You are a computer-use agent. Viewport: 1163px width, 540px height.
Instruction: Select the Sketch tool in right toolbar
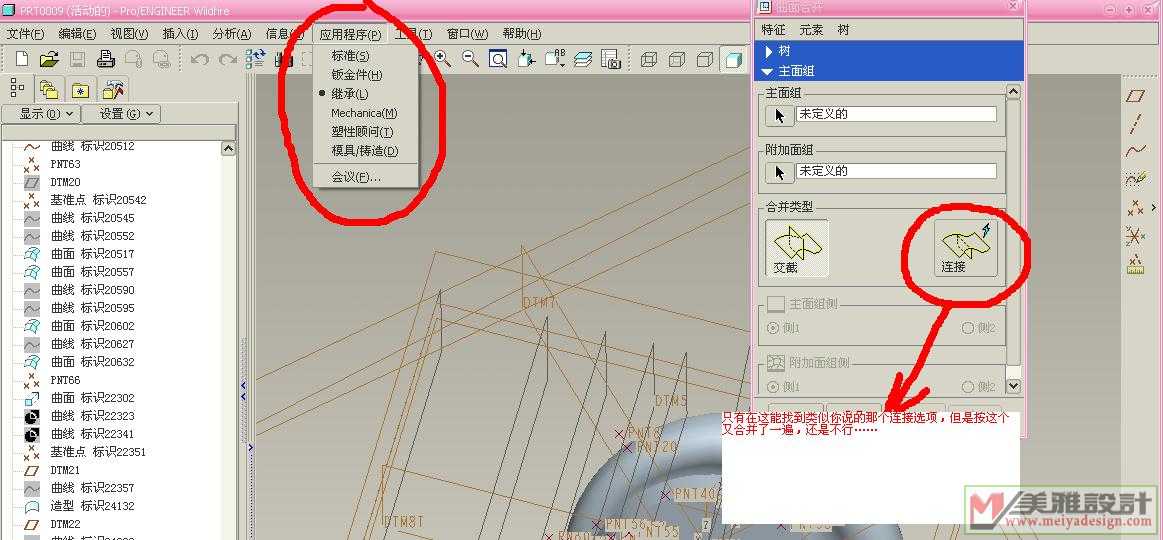pos(1136,179)
